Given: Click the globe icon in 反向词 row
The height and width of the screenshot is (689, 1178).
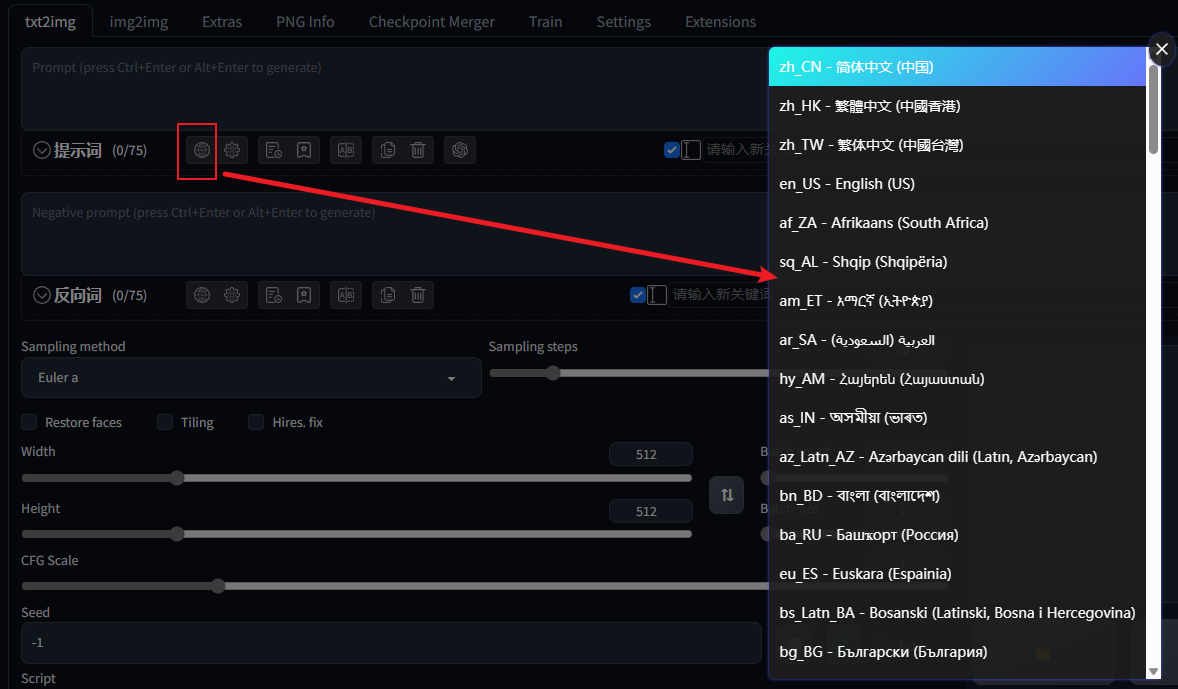Looking at the screenshot, I should point(202,295).
